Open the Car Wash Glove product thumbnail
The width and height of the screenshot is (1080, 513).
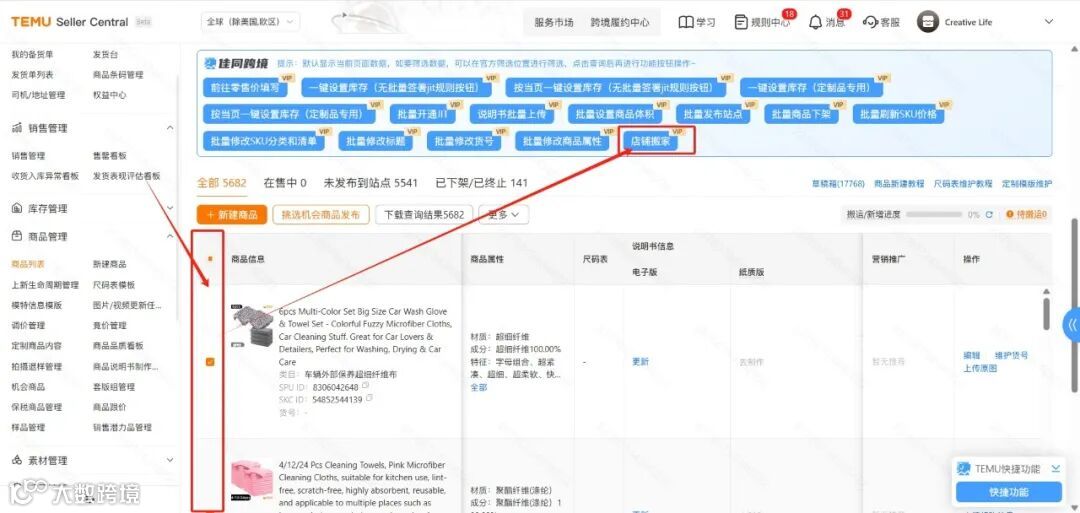pyautogui.click(x=252, y=324)
